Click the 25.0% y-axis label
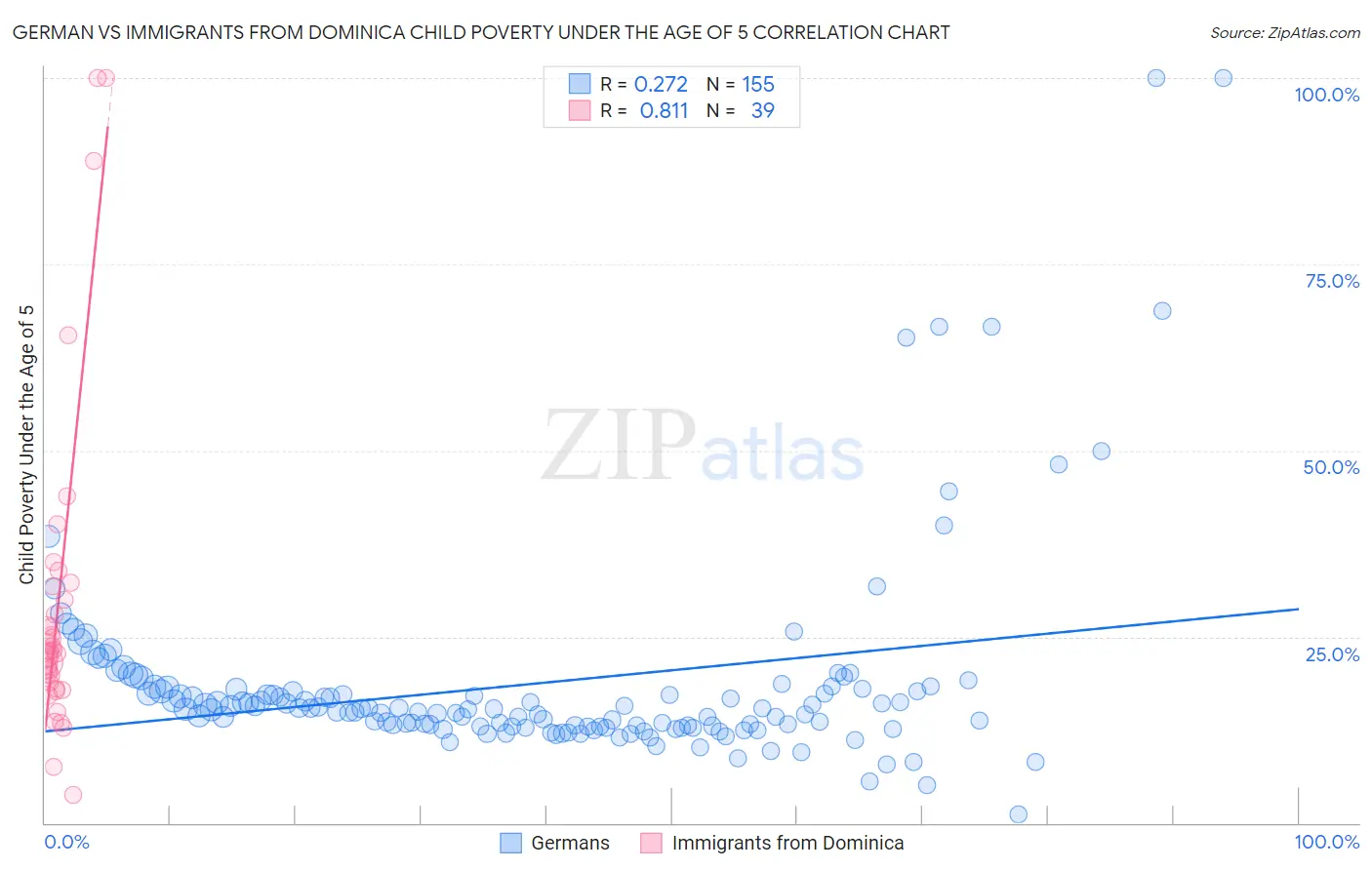This screenshot has height=870, width=1372. (x=1332, y=654)
